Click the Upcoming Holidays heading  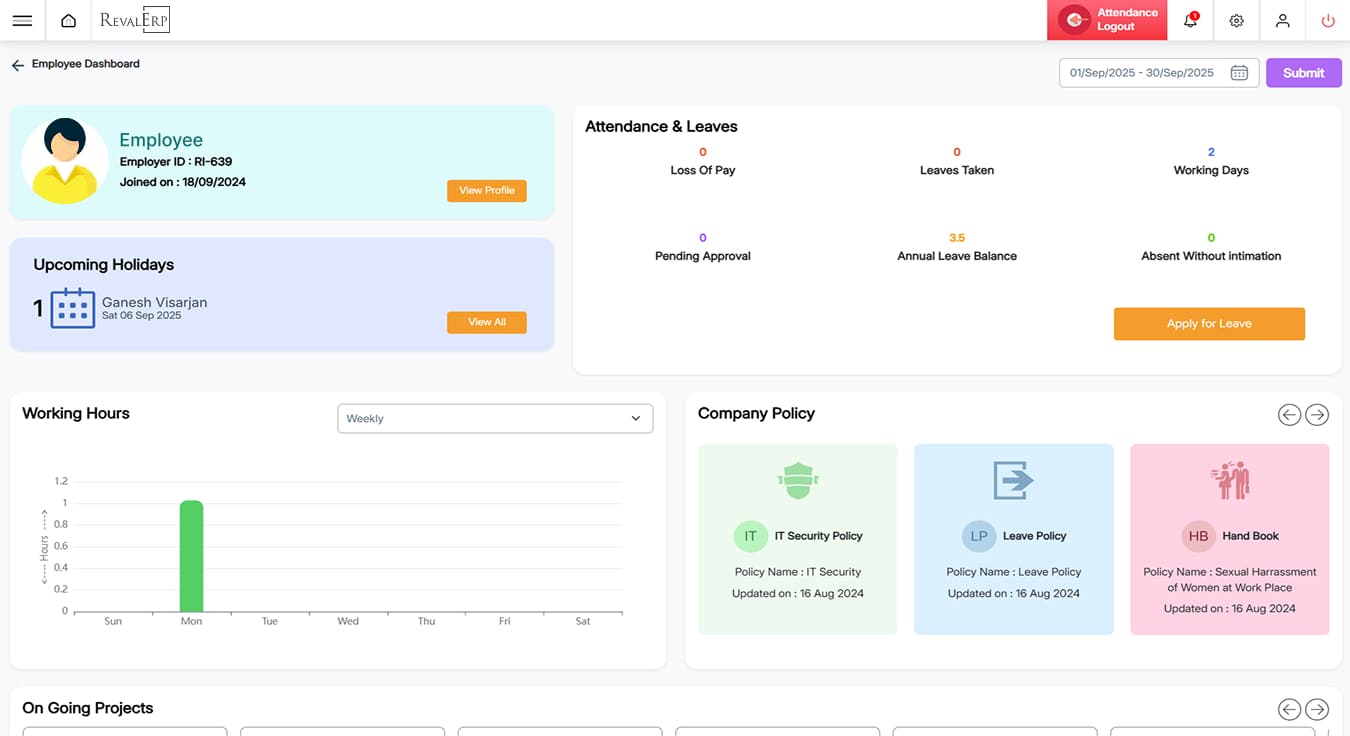(x=104, y=265)
